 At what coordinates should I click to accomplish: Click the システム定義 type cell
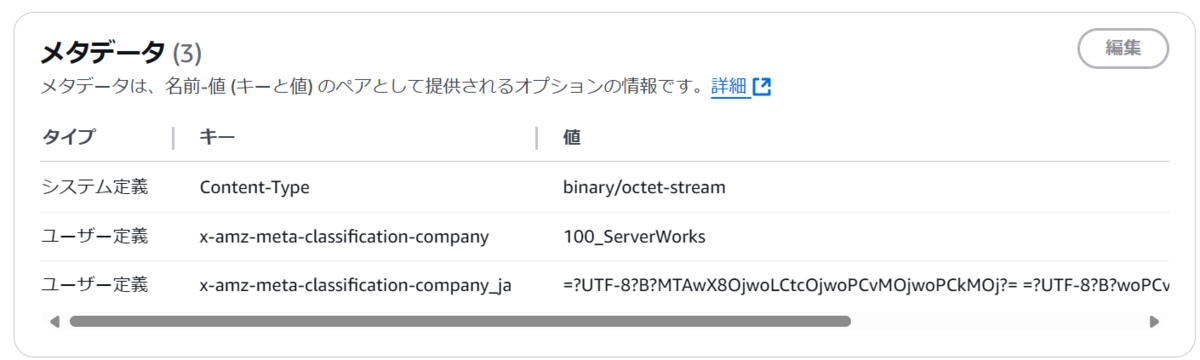coord(94,187)
